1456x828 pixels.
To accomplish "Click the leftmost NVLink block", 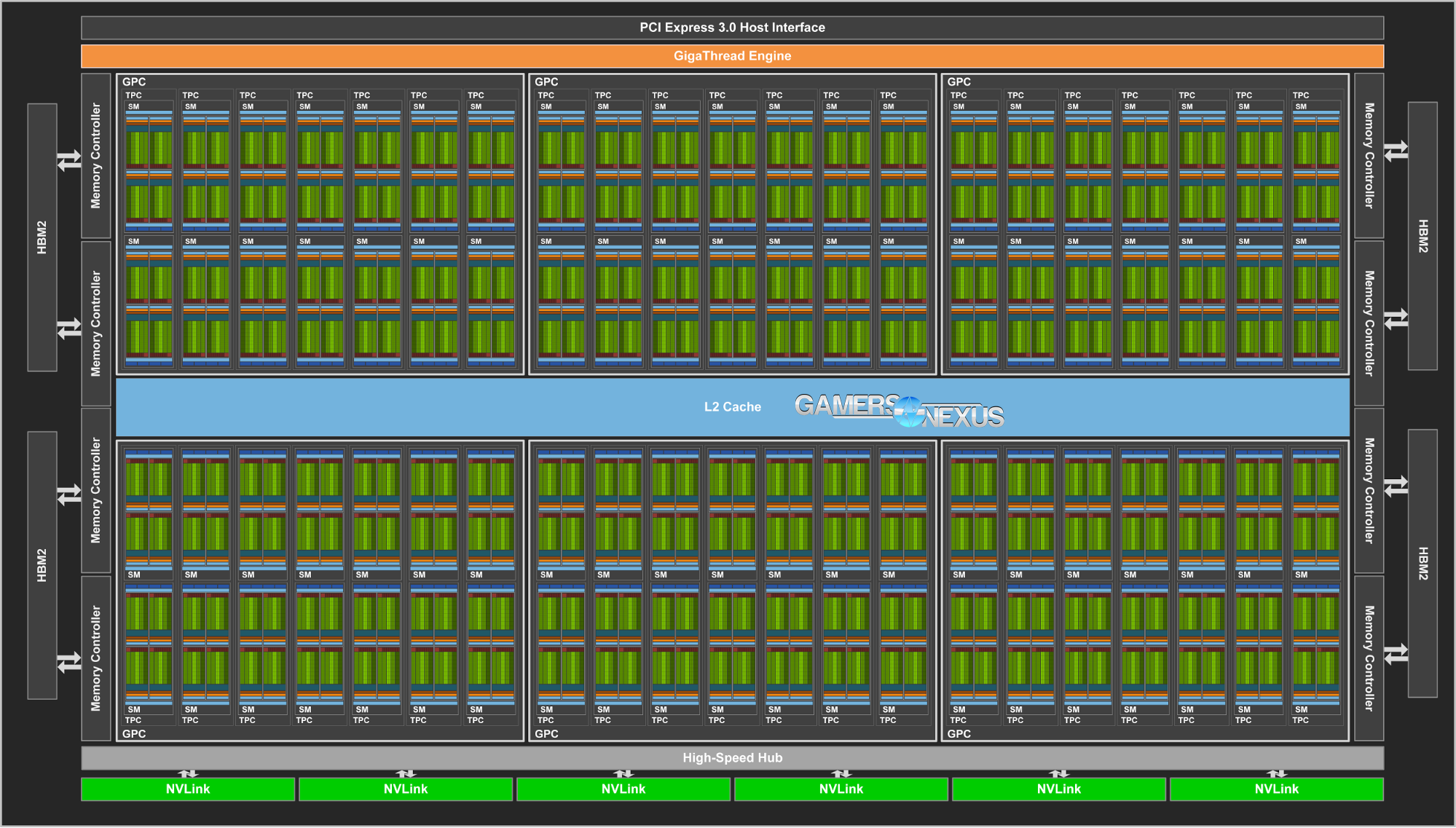I will click(189, 789).
